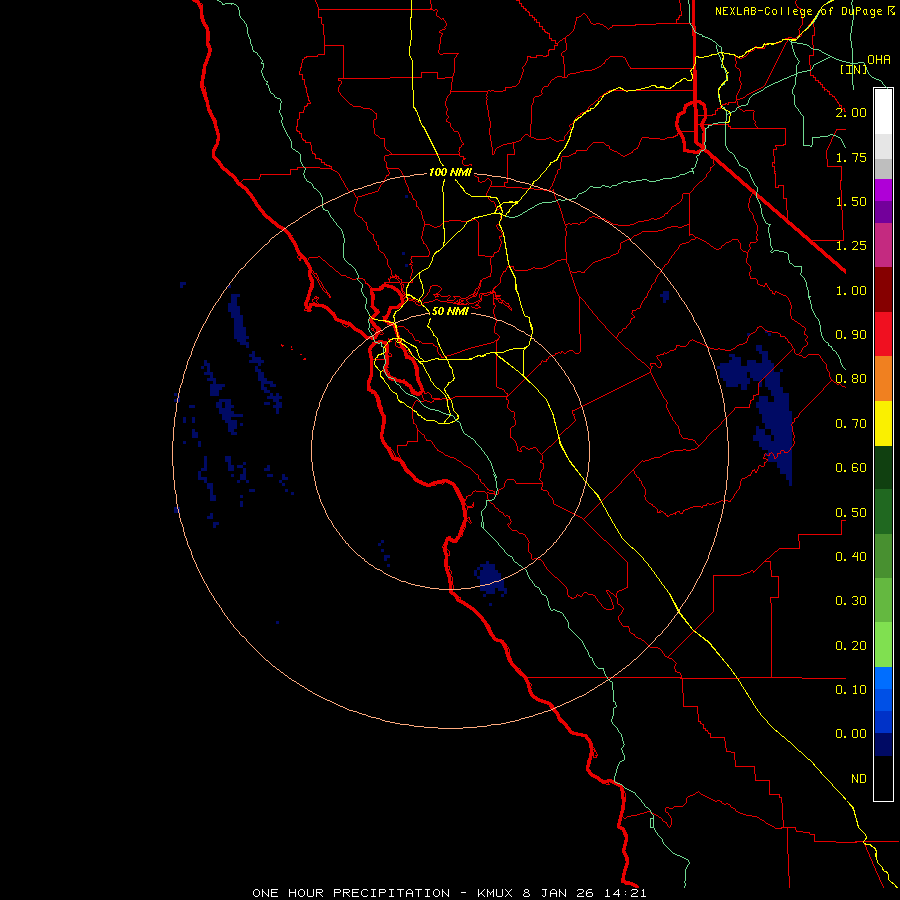Image resolution: width=900 pixels, height=900 pixels.
Task: Click the 1.50 legend value
Action: (x=851, y=201)
